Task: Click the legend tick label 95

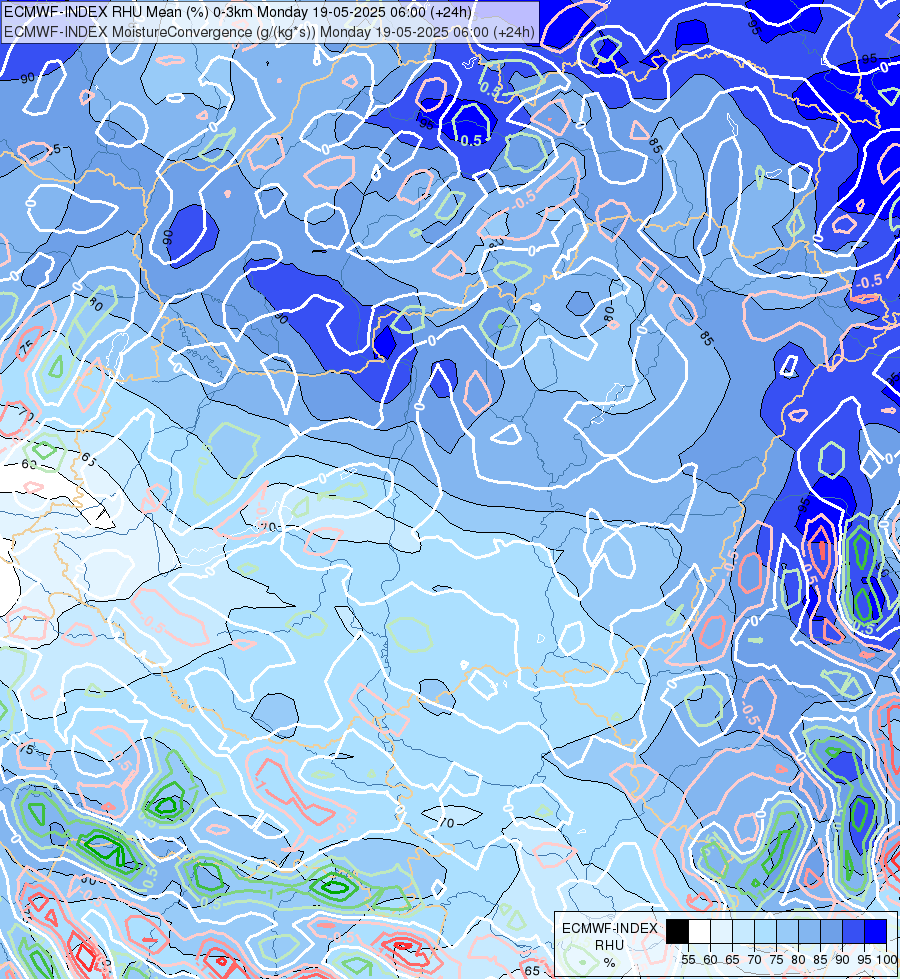Action: pyautogui.click(x=864, y=960)
